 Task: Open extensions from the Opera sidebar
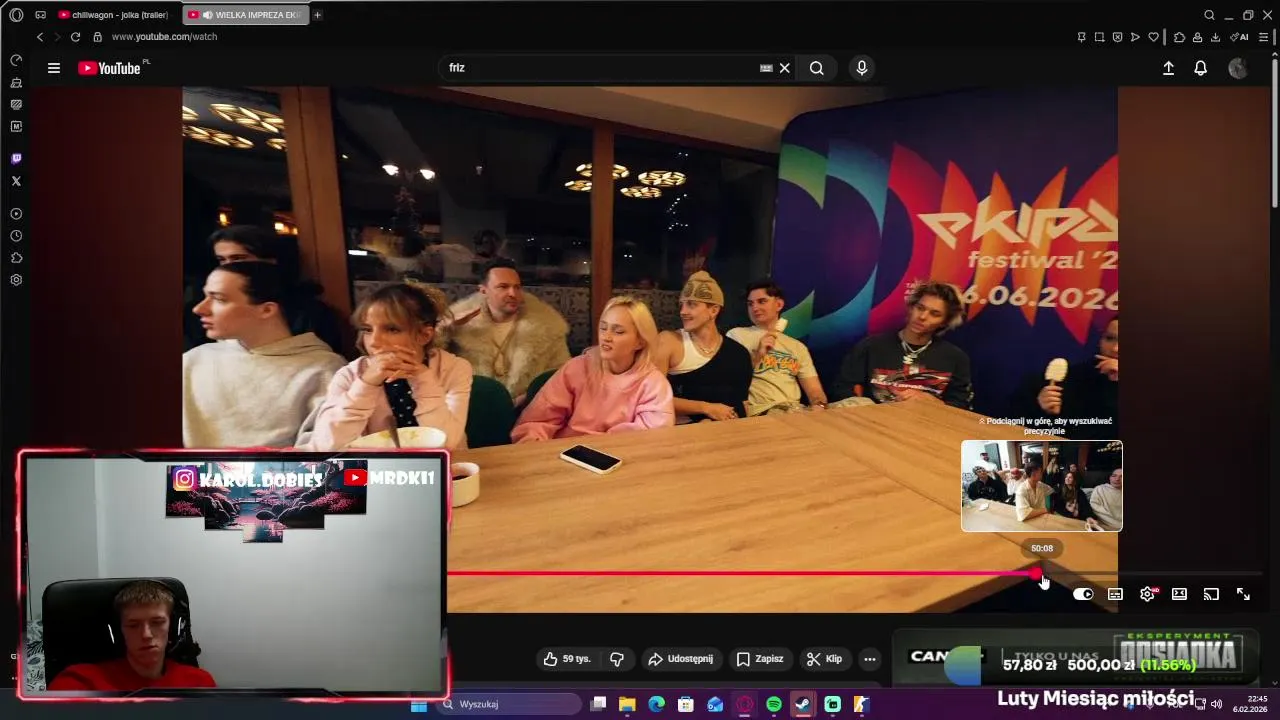pos(16,258)
